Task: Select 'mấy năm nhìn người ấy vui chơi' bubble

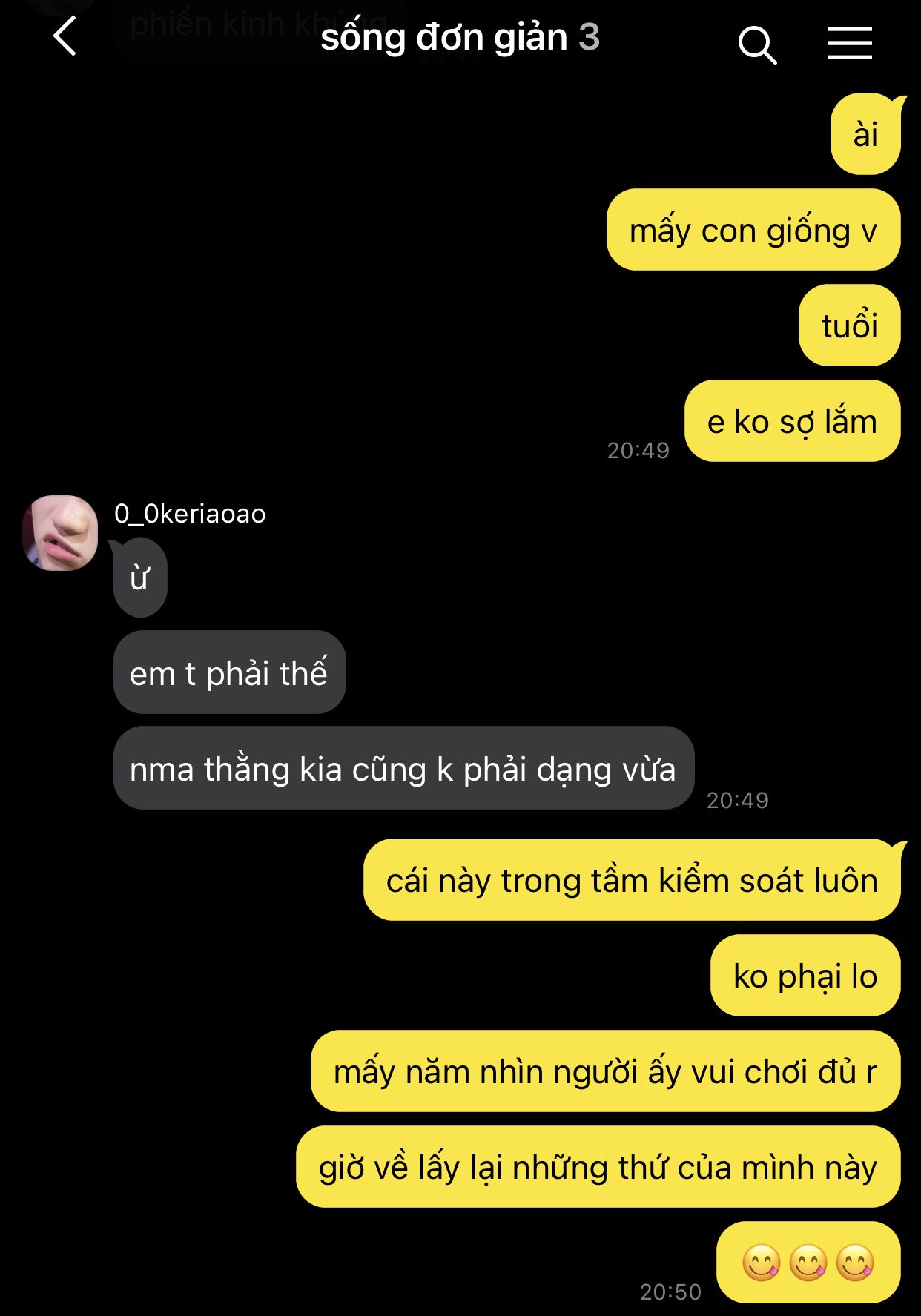Action: point(606,1071)
